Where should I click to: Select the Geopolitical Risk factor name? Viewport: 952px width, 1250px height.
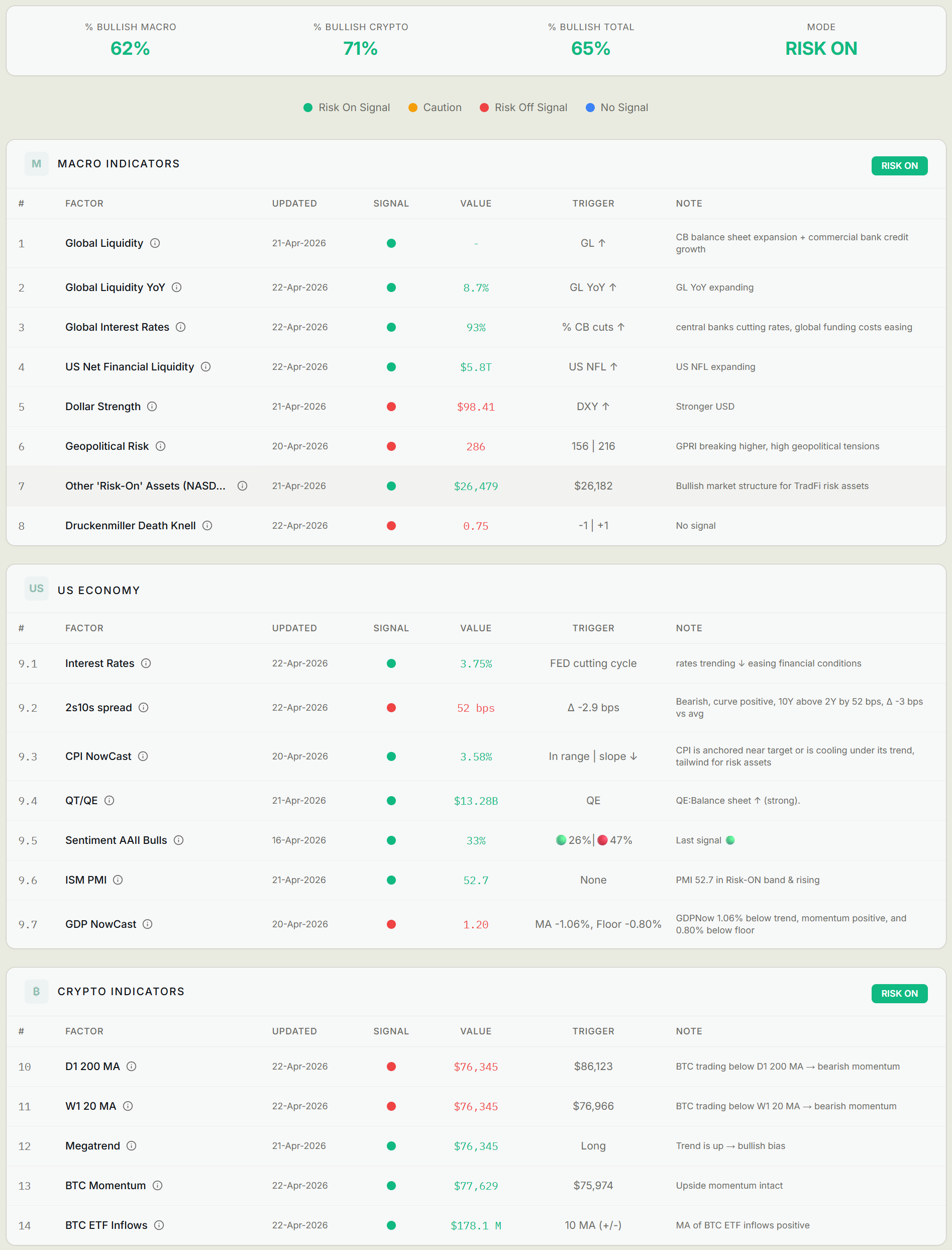pos(107,446)
